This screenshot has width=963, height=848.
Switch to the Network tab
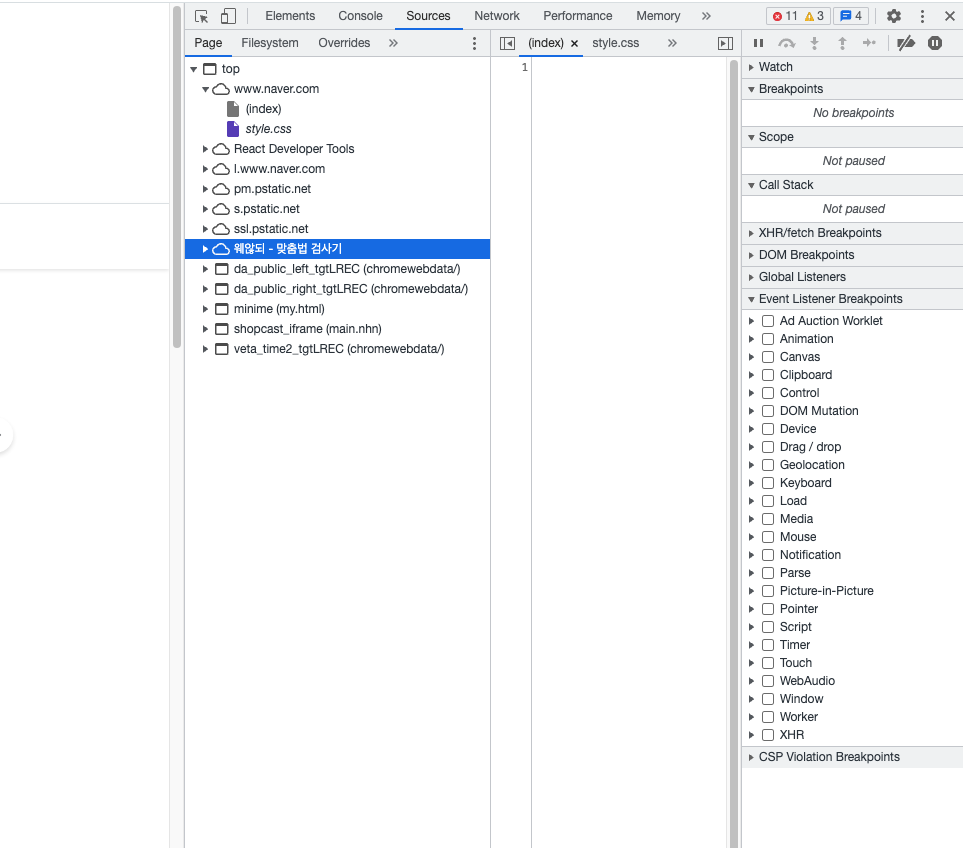[497, 16]
